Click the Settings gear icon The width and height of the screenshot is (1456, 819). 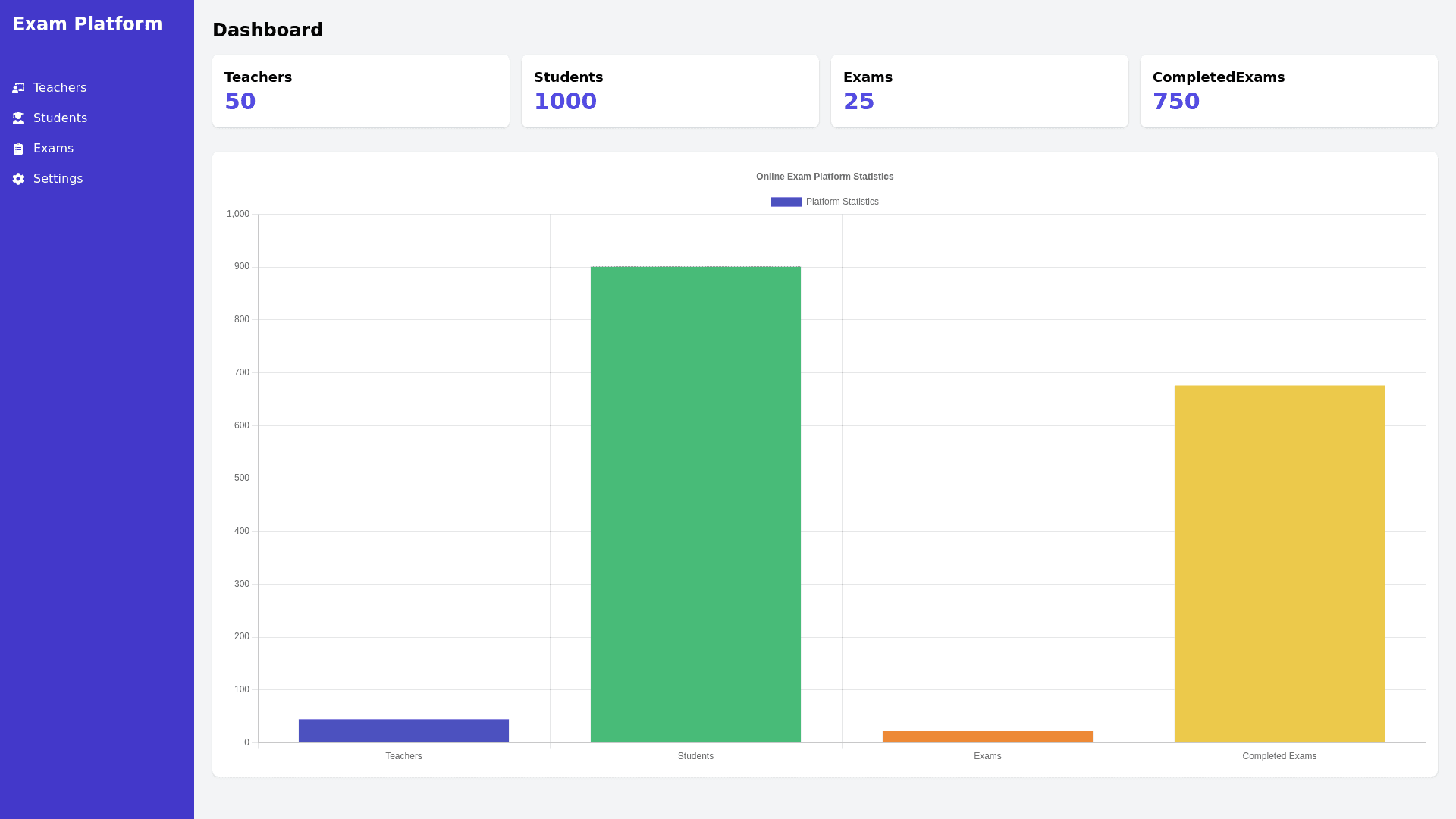coord(18,179)
